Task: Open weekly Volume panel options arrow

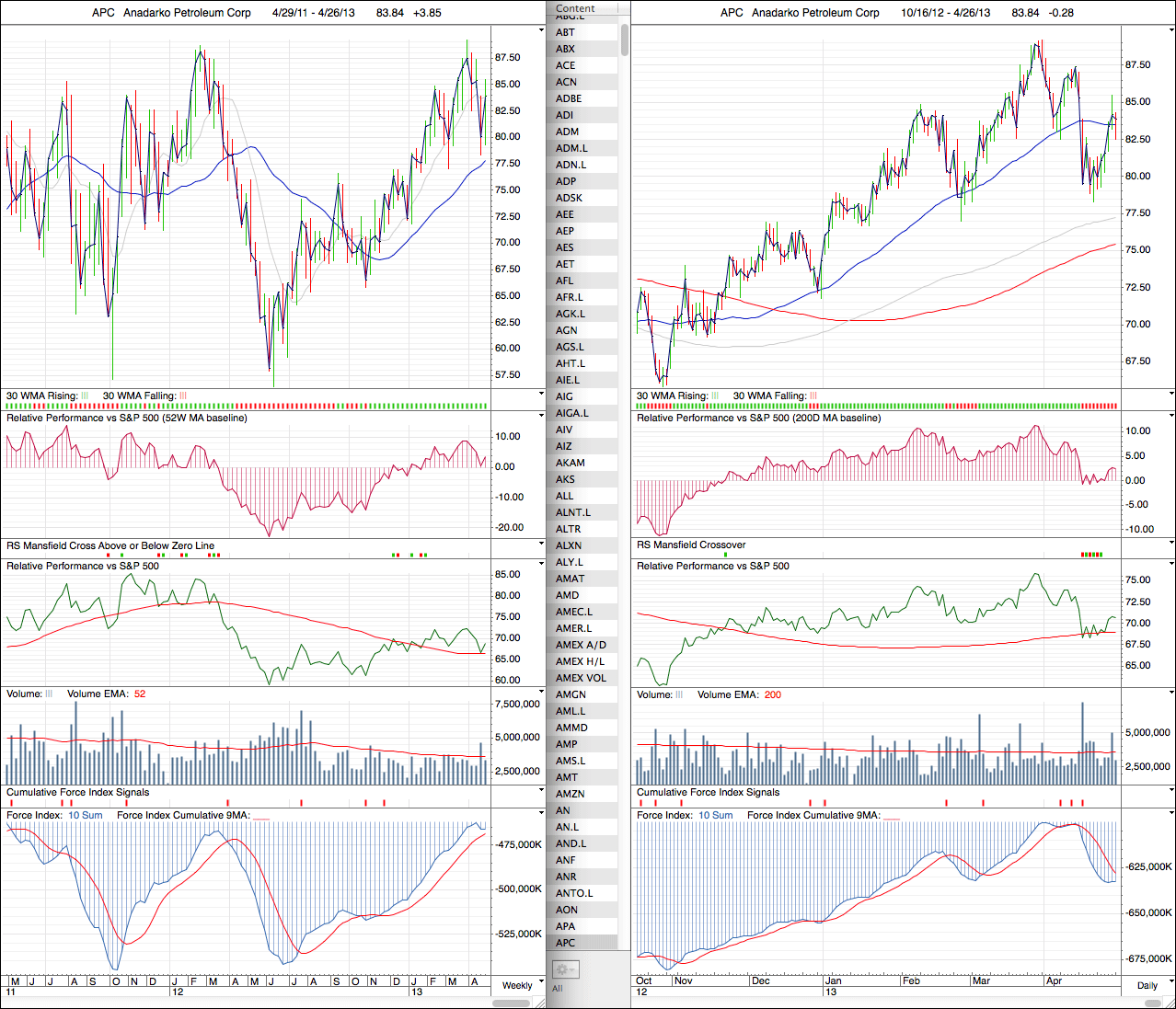Action: coord(541,693)
